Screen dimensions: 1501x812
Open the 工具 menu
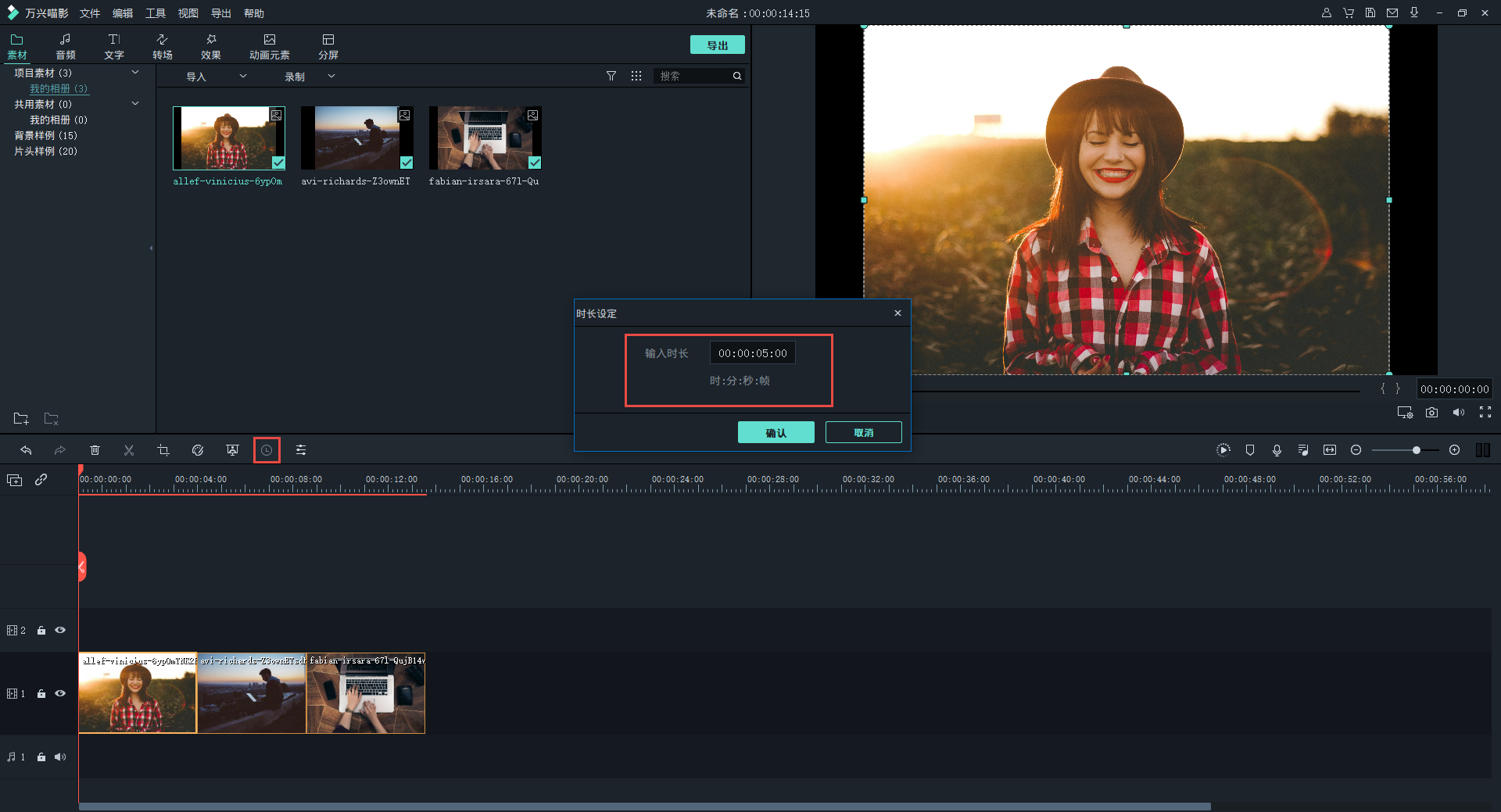click(156, 13)
